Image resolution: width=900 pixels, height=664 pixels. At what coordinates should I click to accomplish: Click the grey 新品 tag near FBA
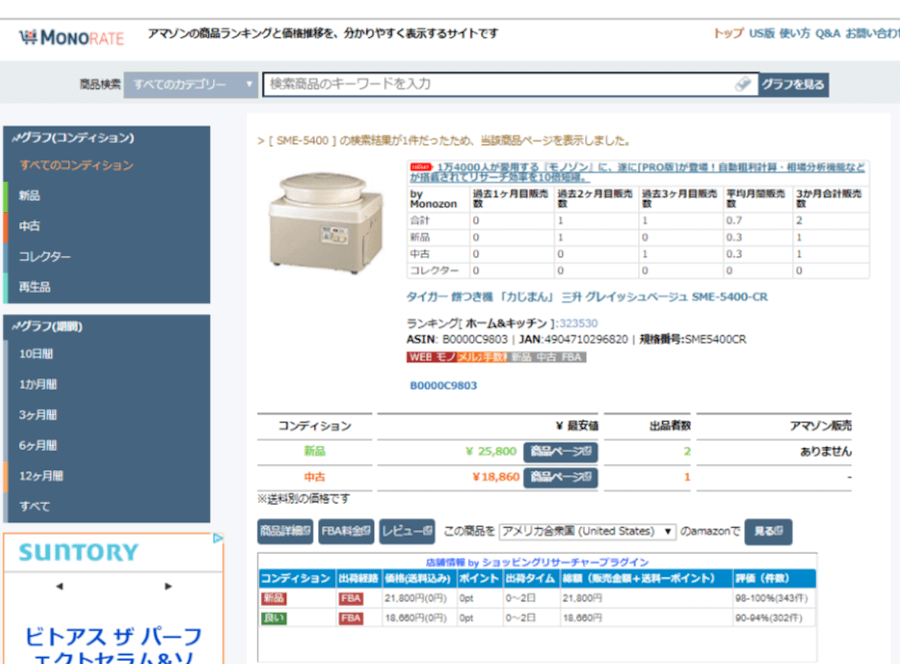coord(521,357)
